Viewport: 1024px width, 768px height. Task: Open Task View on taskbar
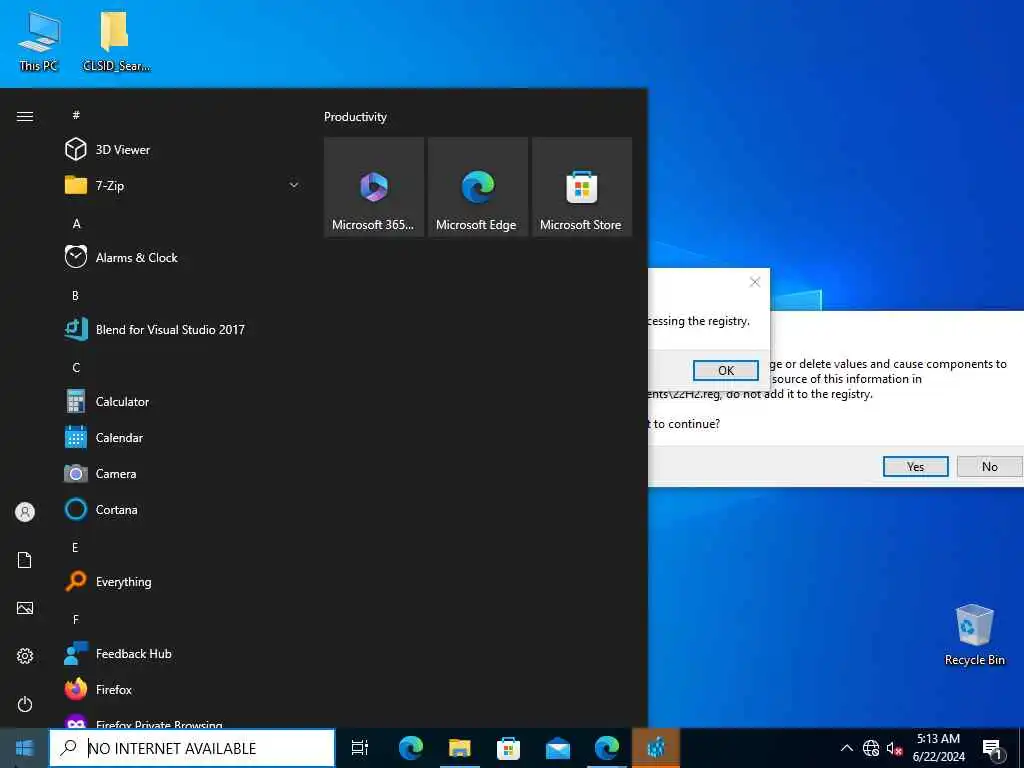pos(360,748)
